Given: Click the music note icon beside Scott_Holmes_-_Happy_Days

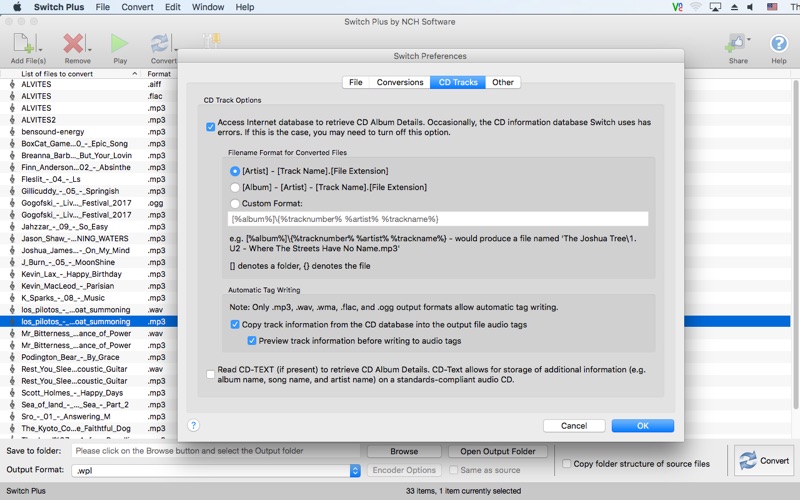Looking at the screenshot, I should (x=12, y=393).
